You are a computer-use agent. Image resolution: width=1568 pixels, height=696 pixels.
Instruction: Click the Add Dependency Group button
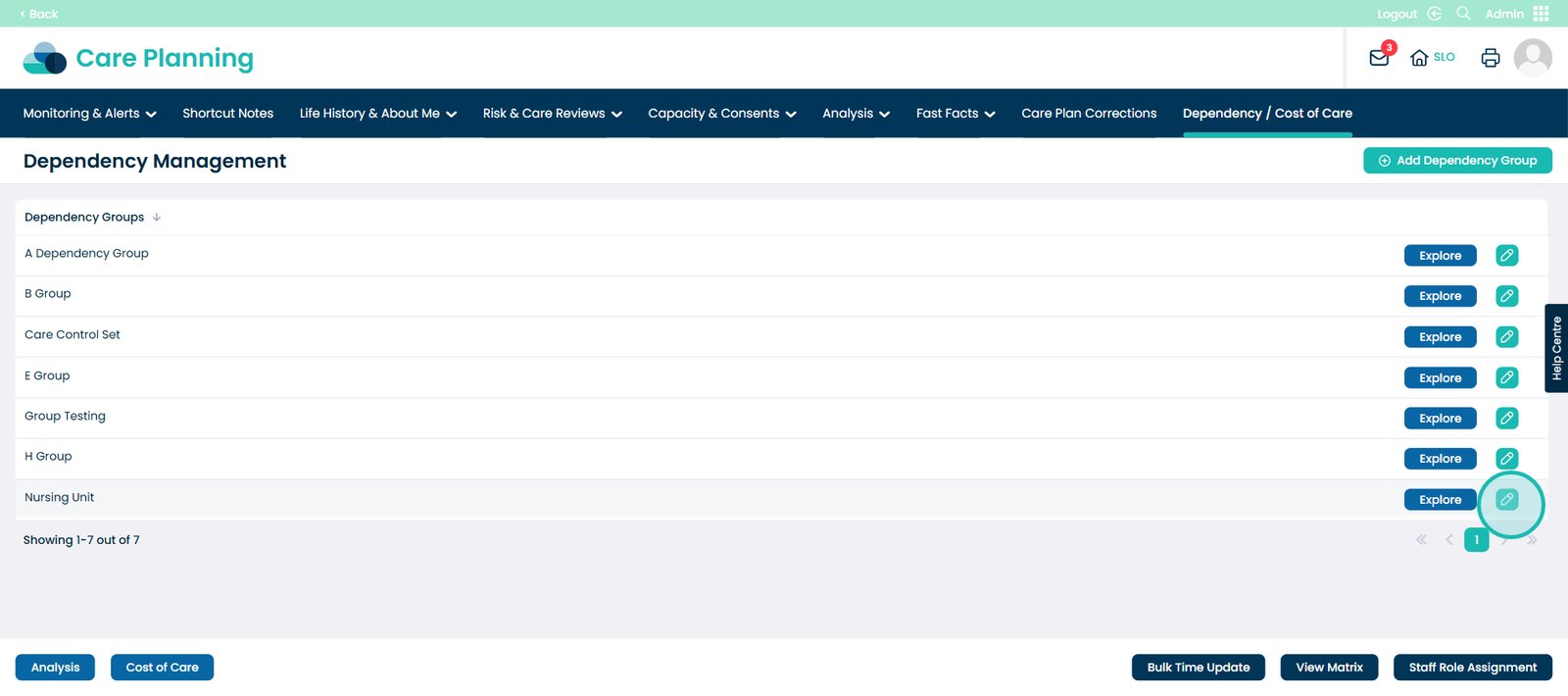1456,161
